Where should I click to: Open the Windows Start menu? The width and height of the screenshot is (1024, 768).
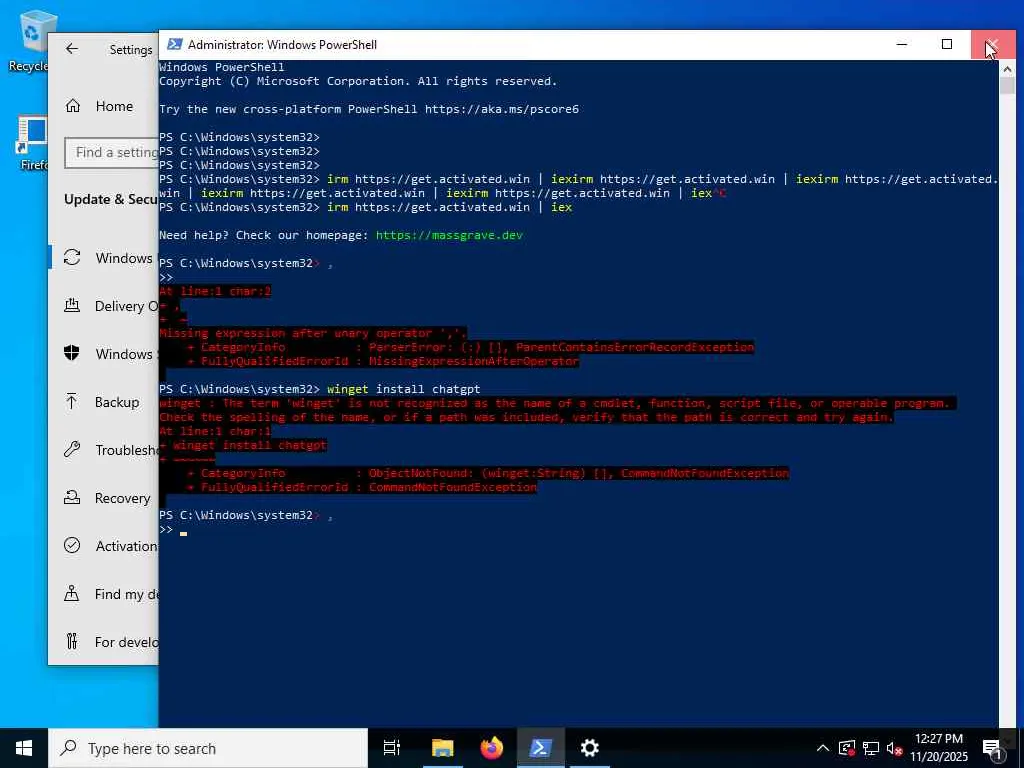pyautogui.click(x=24, y=748)
